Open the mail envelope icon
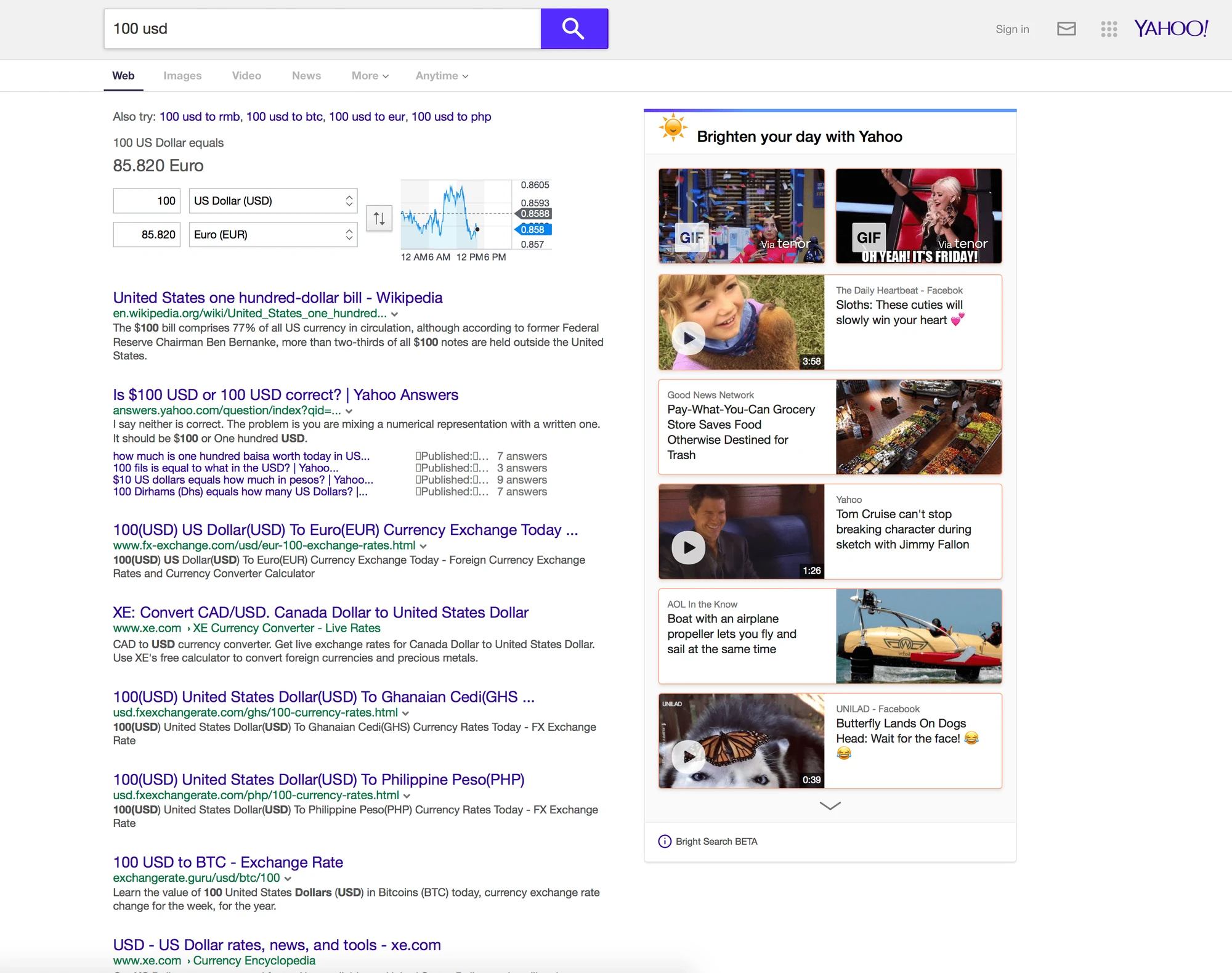The height and width of the screenshot is (973, 1232). [1066, 29]
